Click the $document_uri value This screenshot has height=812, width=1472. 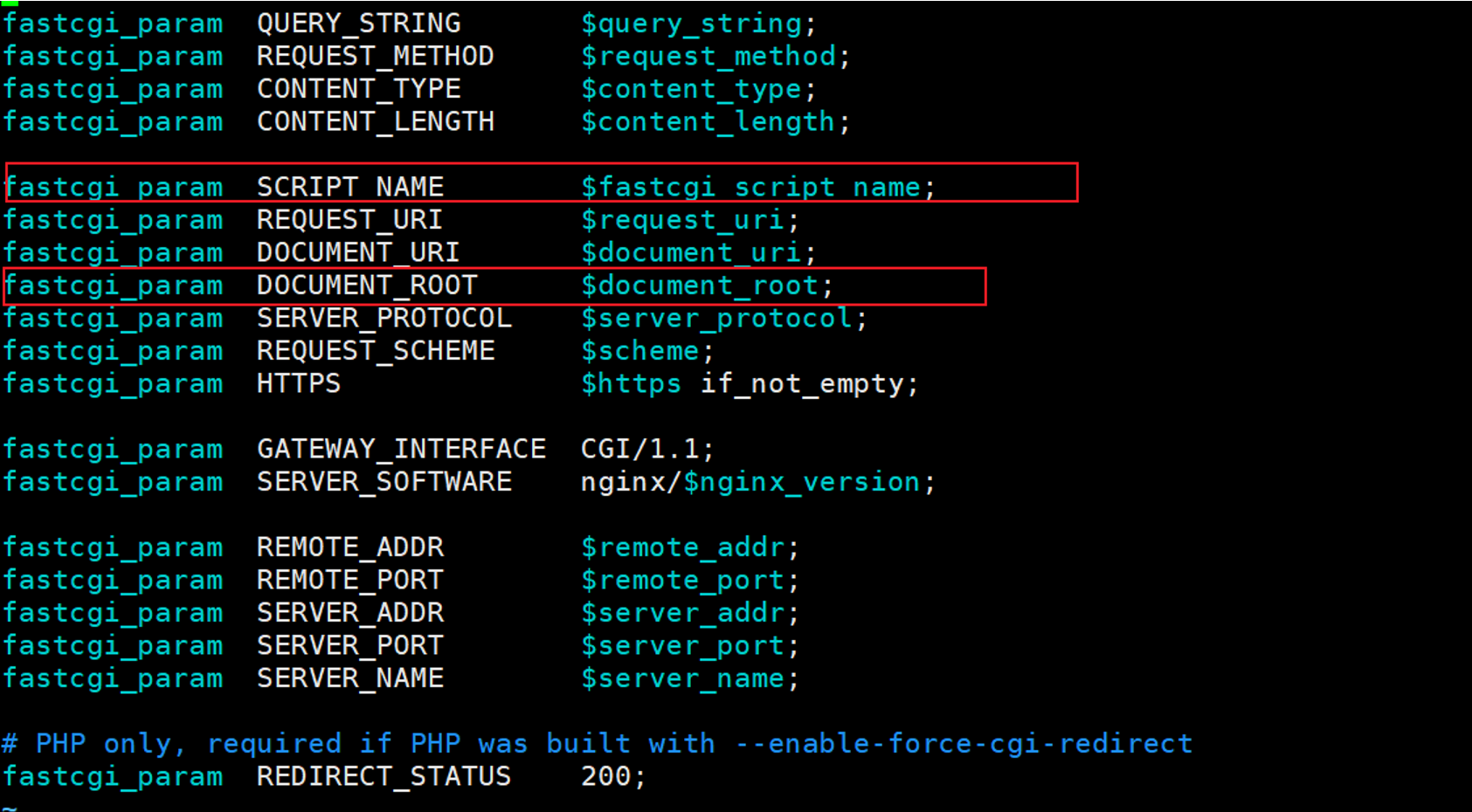point(691,253)
